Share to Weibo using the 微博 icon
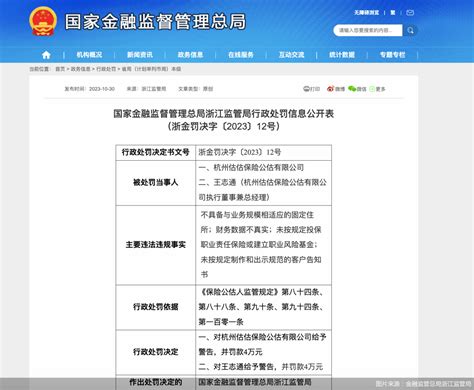 point(336,89)
